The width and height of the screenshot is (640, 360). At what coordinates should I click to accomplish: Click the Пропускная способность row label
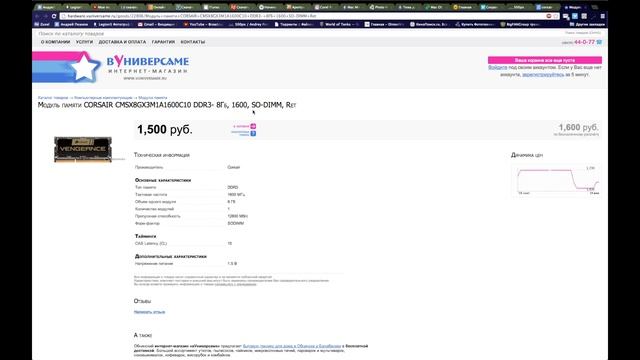point(158,216)
